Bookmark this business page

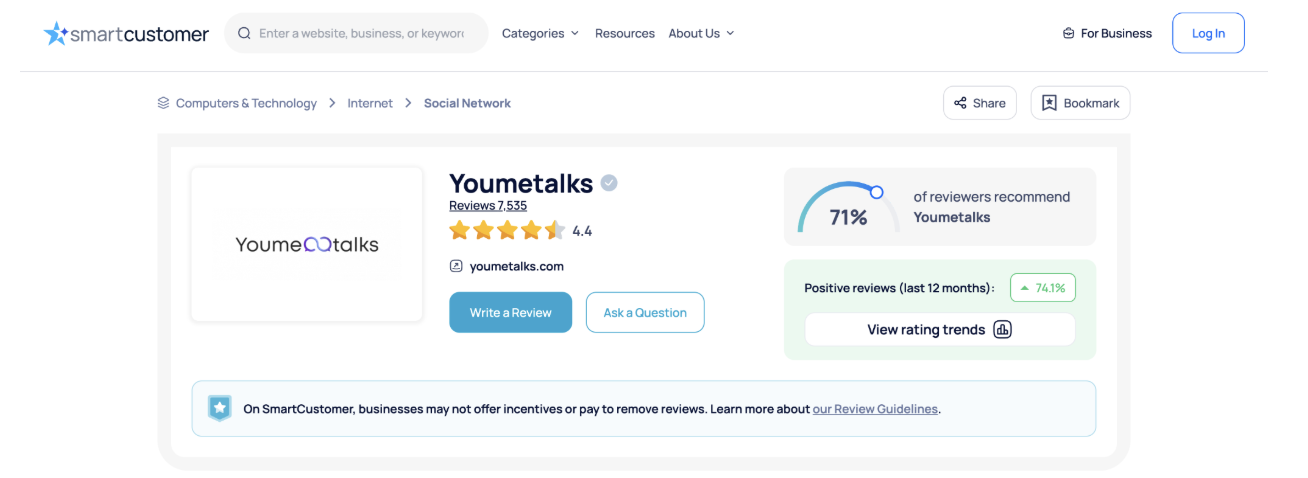[x=1080, y=103]
